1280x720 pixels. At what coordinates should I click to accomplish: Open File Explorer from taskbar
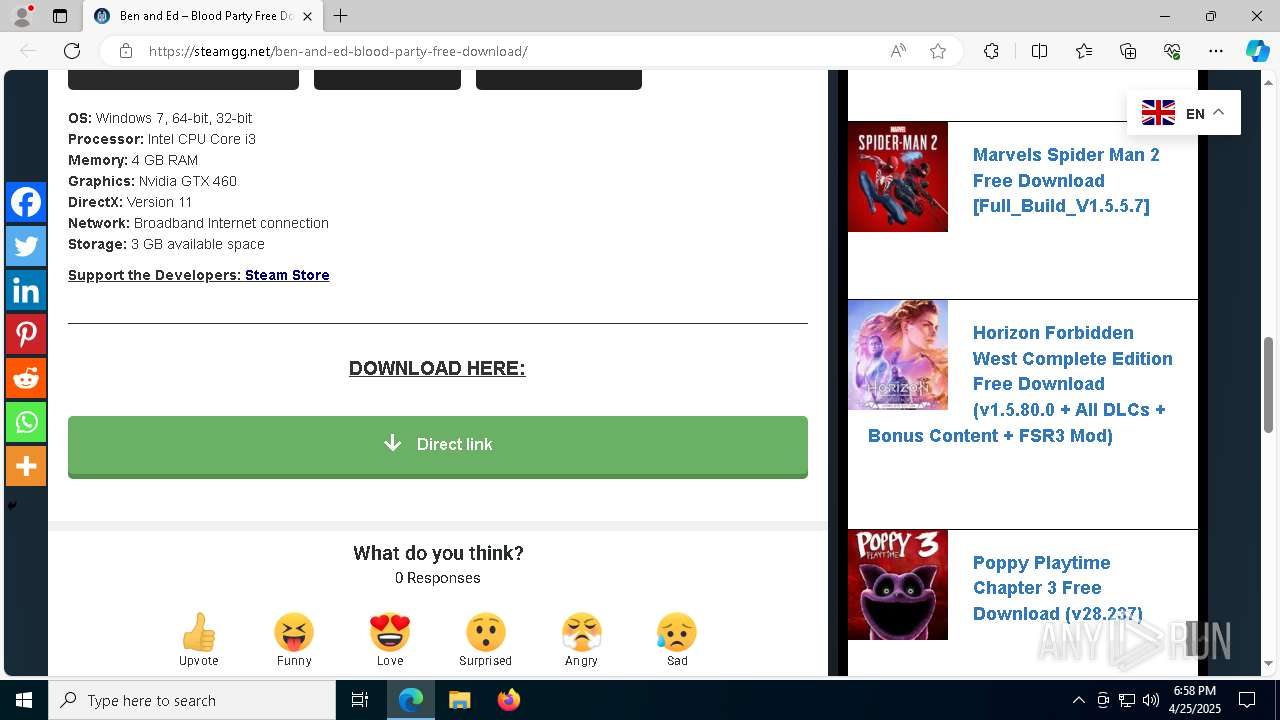pyautogui.click(x=459, y=700)
